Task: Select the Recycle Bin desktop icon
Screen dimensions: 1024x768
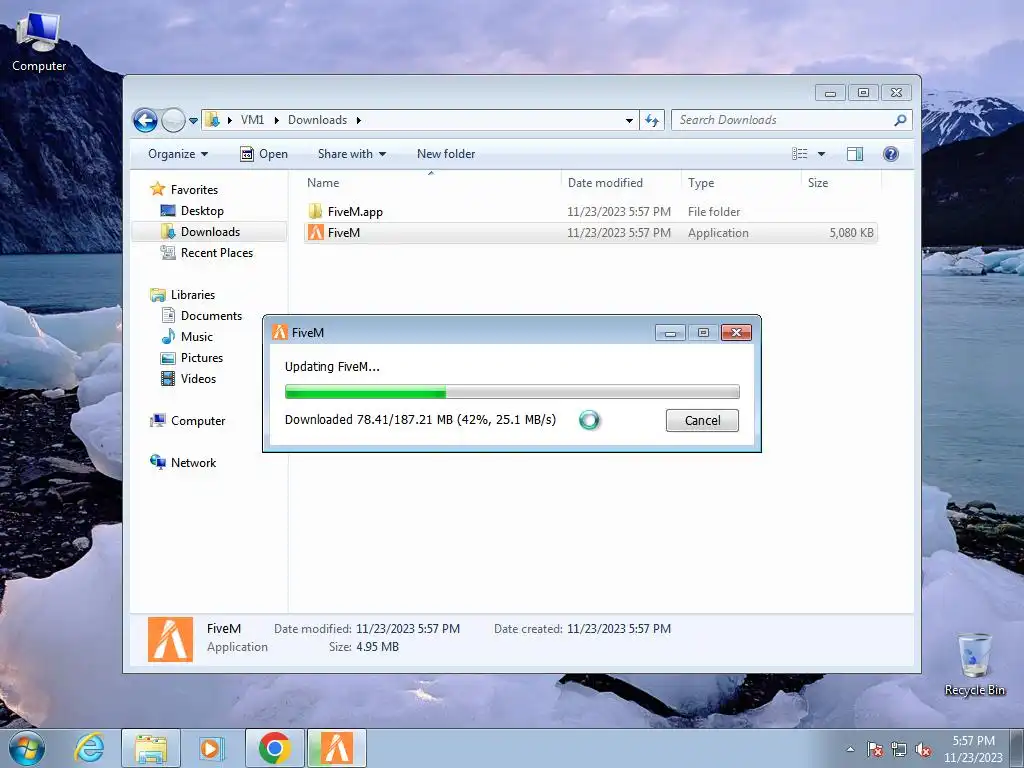Action: coord(974,664)
